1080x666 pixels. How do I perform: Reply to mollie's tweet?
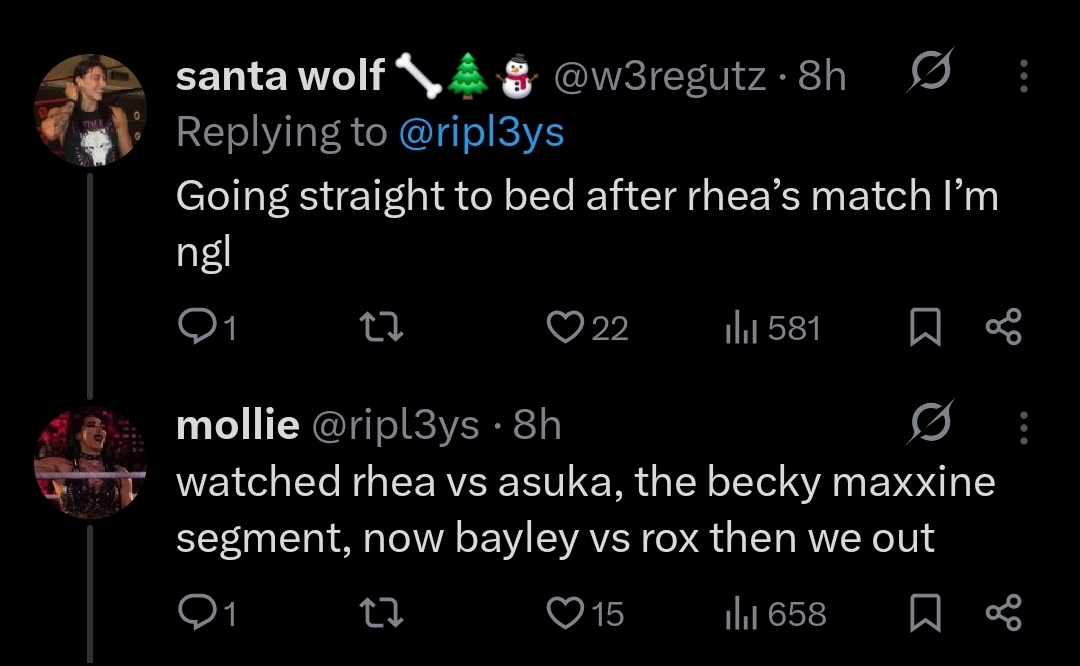tap(193, 613)
